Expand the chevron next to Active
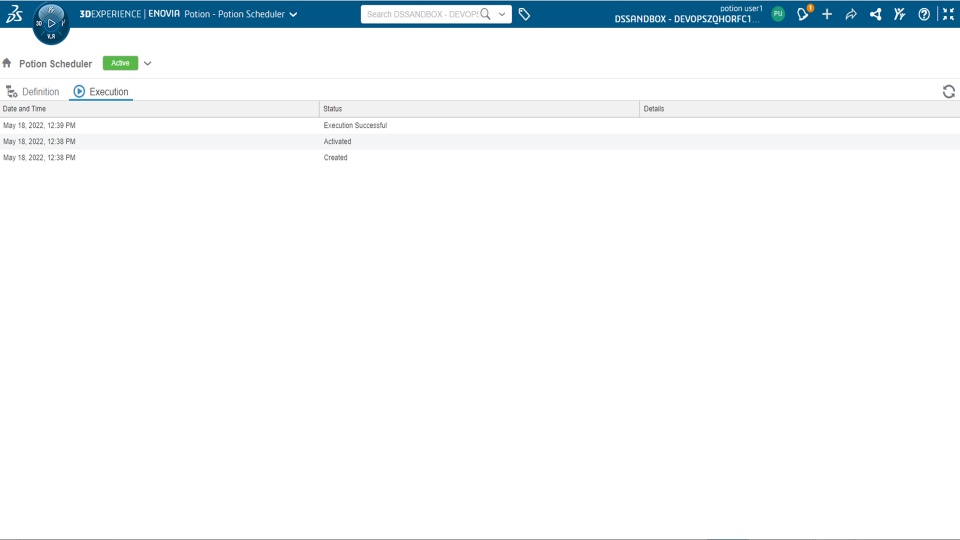Screen dimensions: 960x540 [x=148, y=63]
